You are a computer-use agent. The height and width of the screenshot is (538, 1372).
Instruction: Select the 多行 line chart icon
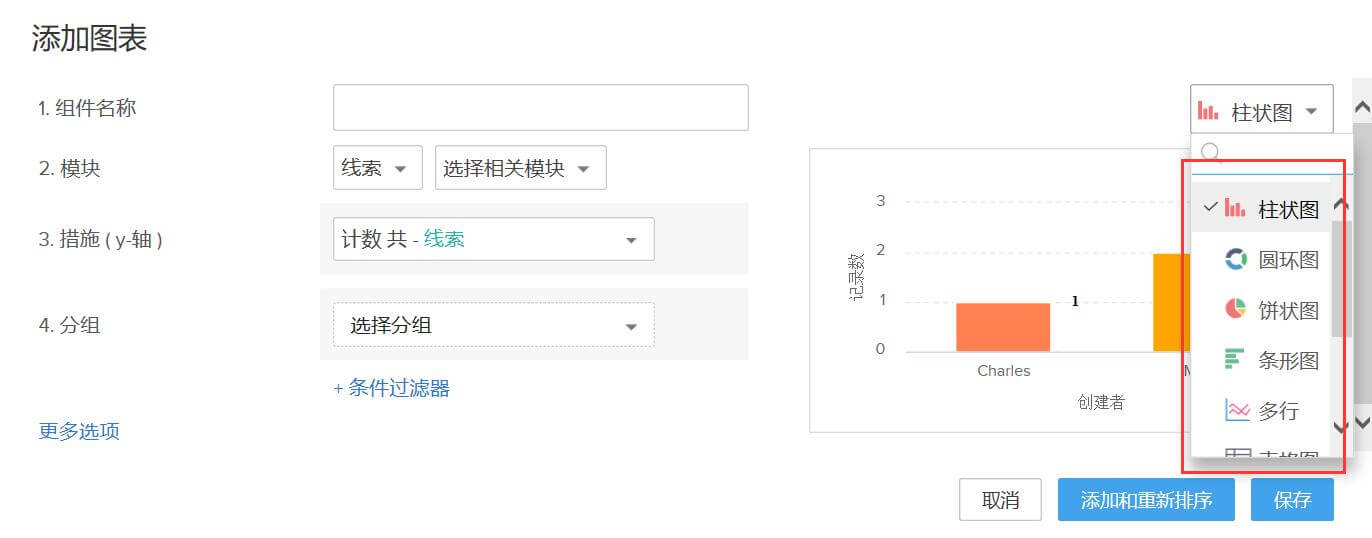pos(1237,410)
